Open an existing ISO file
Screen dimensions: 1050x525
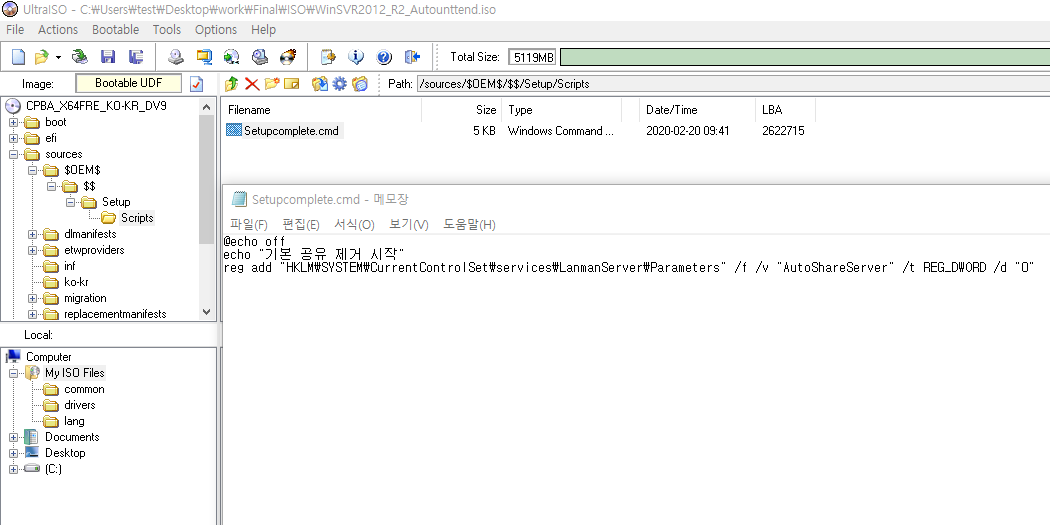(x=42, y=57)
